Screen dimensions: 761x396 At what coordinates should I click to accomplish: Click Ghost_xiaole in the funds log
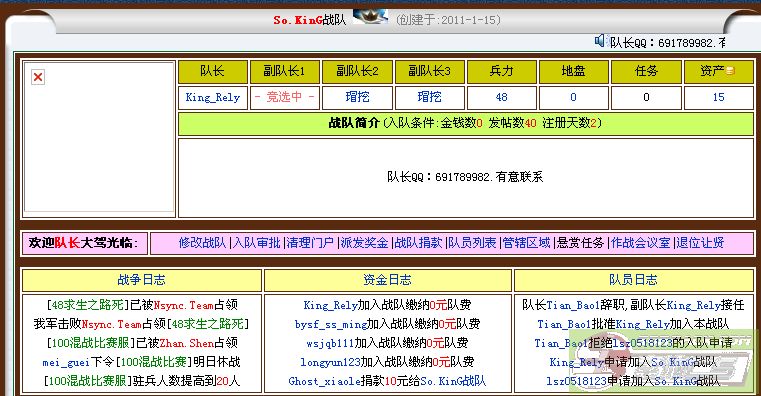click(x=324, y=381)
